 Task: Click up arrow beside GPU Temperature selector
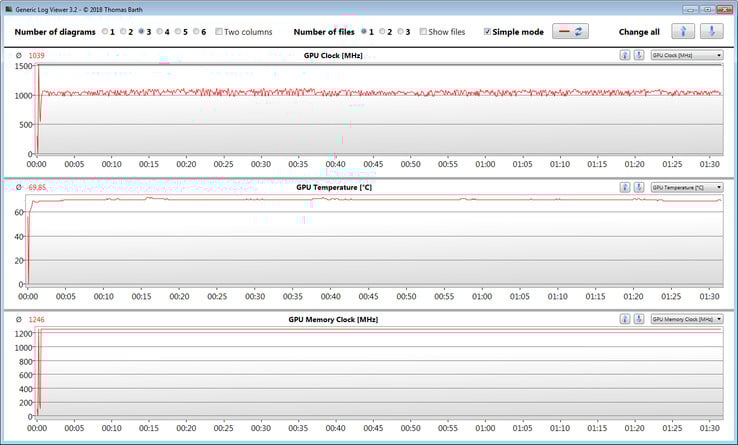625,187
